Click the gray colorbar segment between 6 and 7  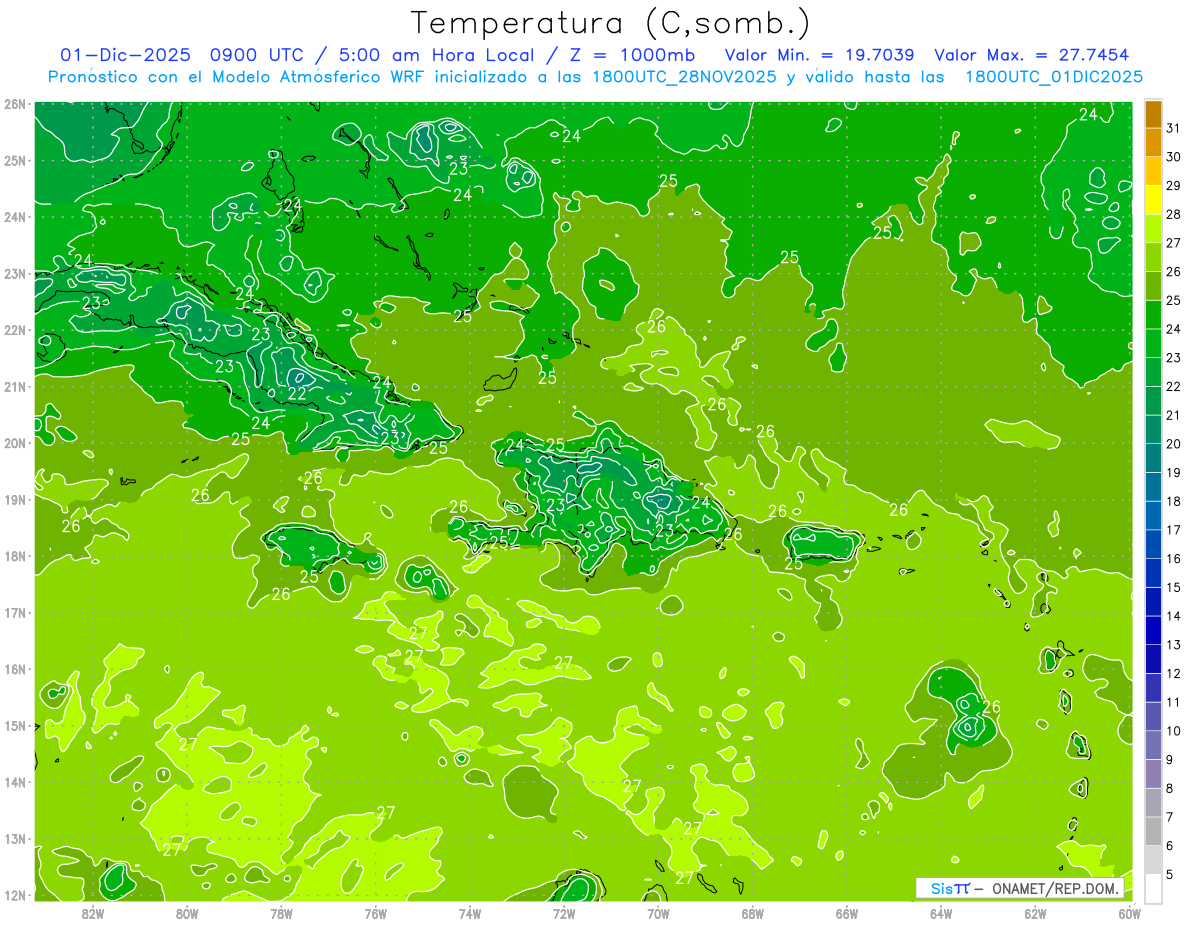(1153, 831)
